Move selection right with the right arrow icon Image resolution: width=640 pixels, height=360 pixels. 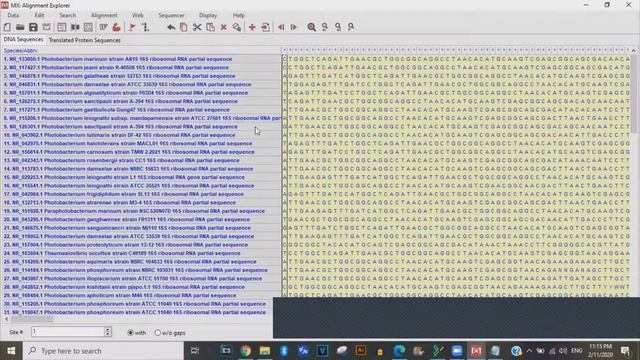tap(293, 27)
